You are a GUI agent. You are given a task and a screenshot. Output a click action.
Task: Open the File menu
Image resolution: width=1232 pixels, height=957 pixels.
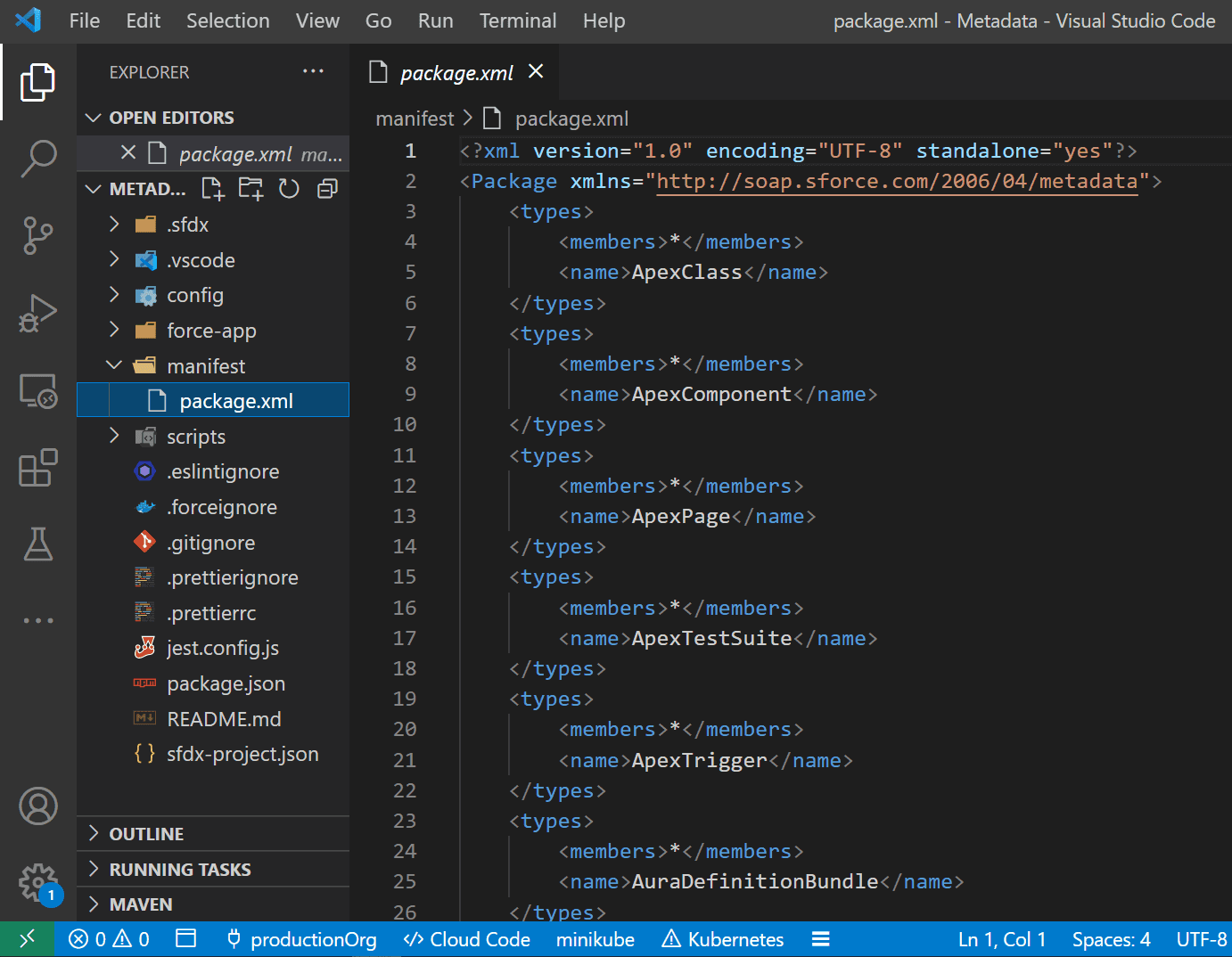click(x=85, y=20)
